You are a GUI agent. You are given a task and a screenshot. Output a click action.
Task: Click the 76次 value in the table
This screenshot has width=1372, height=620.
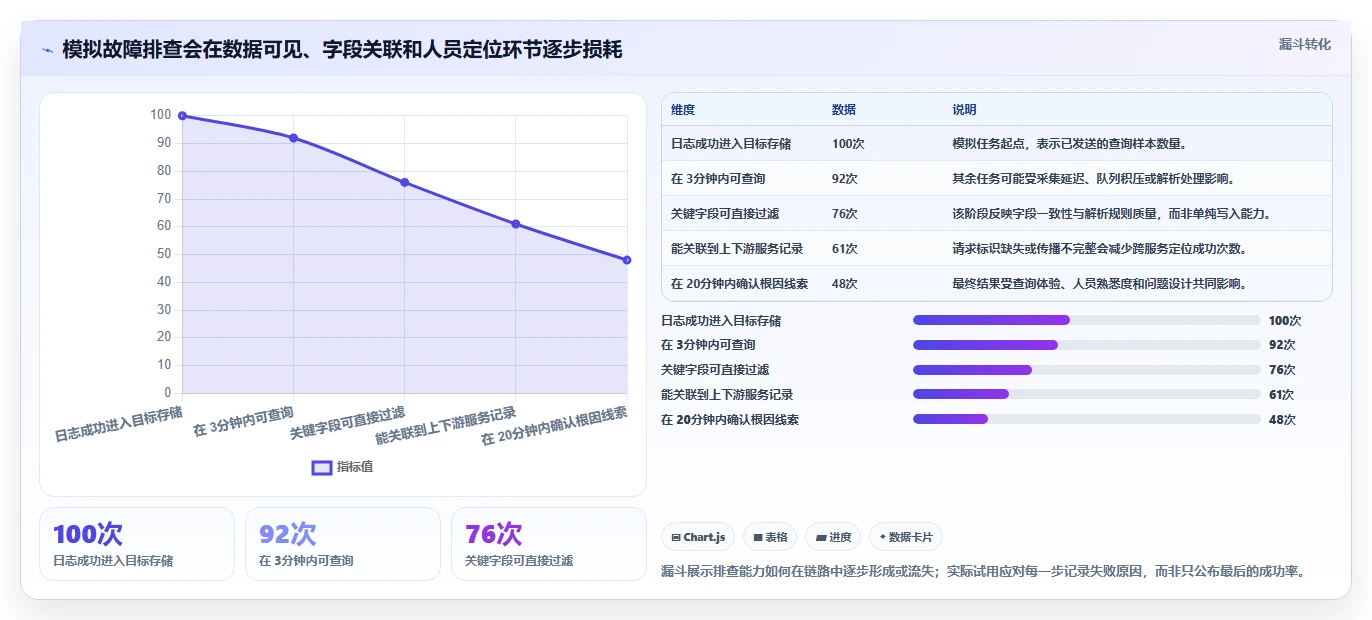click(845, 214)
